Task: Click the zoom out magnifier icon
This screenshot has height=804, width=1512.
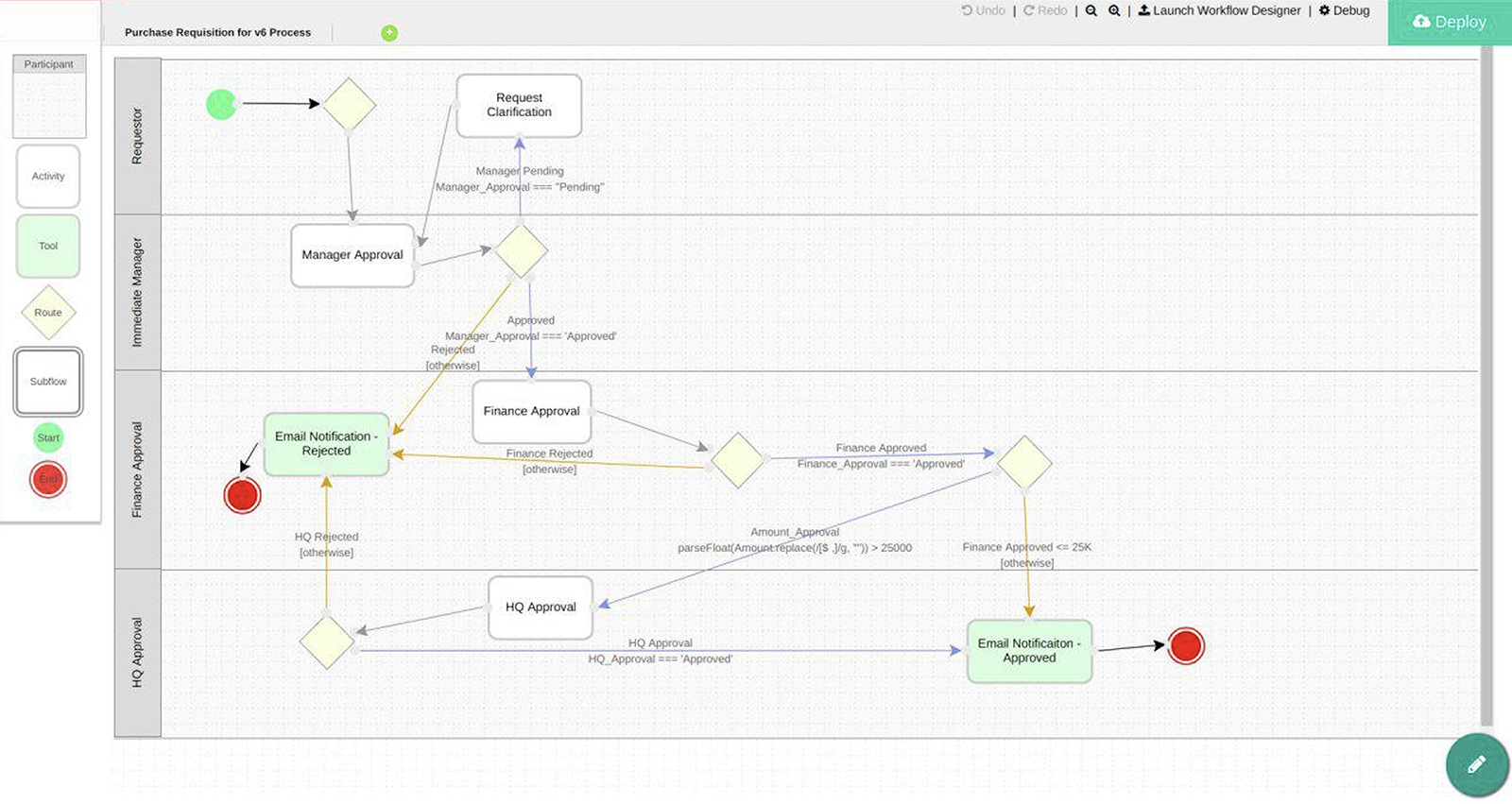Action: (x=1091, y=10)
